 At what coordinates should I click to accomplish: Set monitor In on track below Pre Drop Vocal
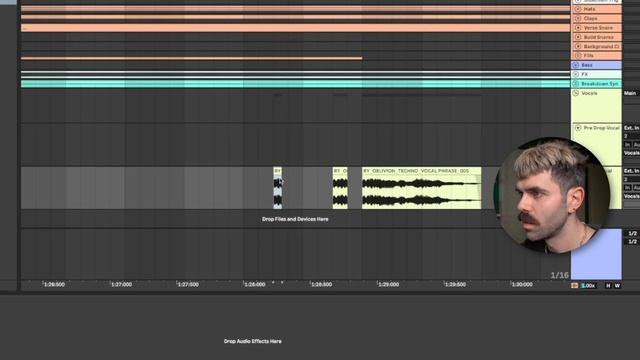point(627,188)
